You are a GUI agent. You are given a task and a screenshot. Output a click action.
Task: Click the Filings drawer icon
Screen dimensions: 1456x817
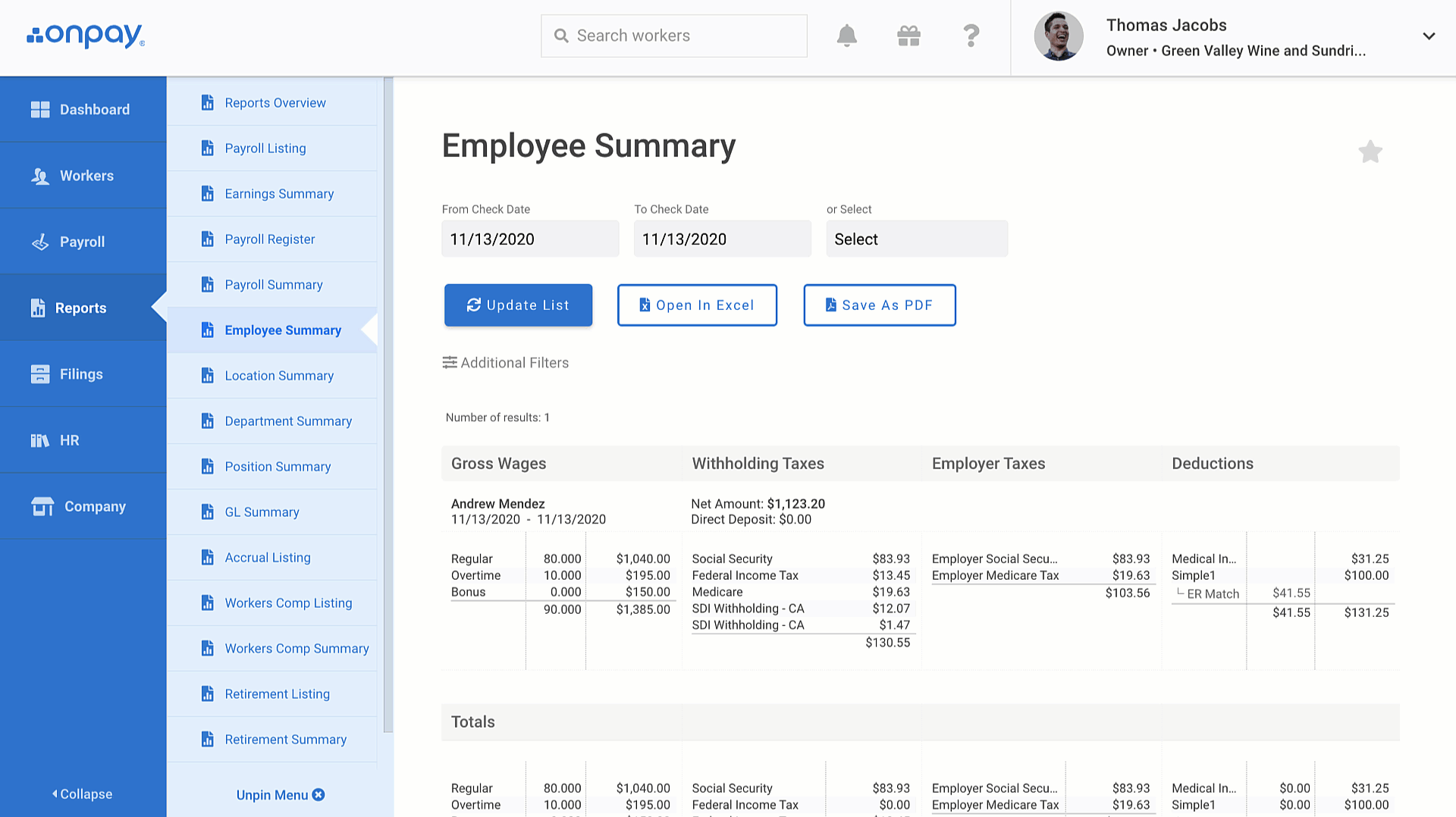pos(40,374)
